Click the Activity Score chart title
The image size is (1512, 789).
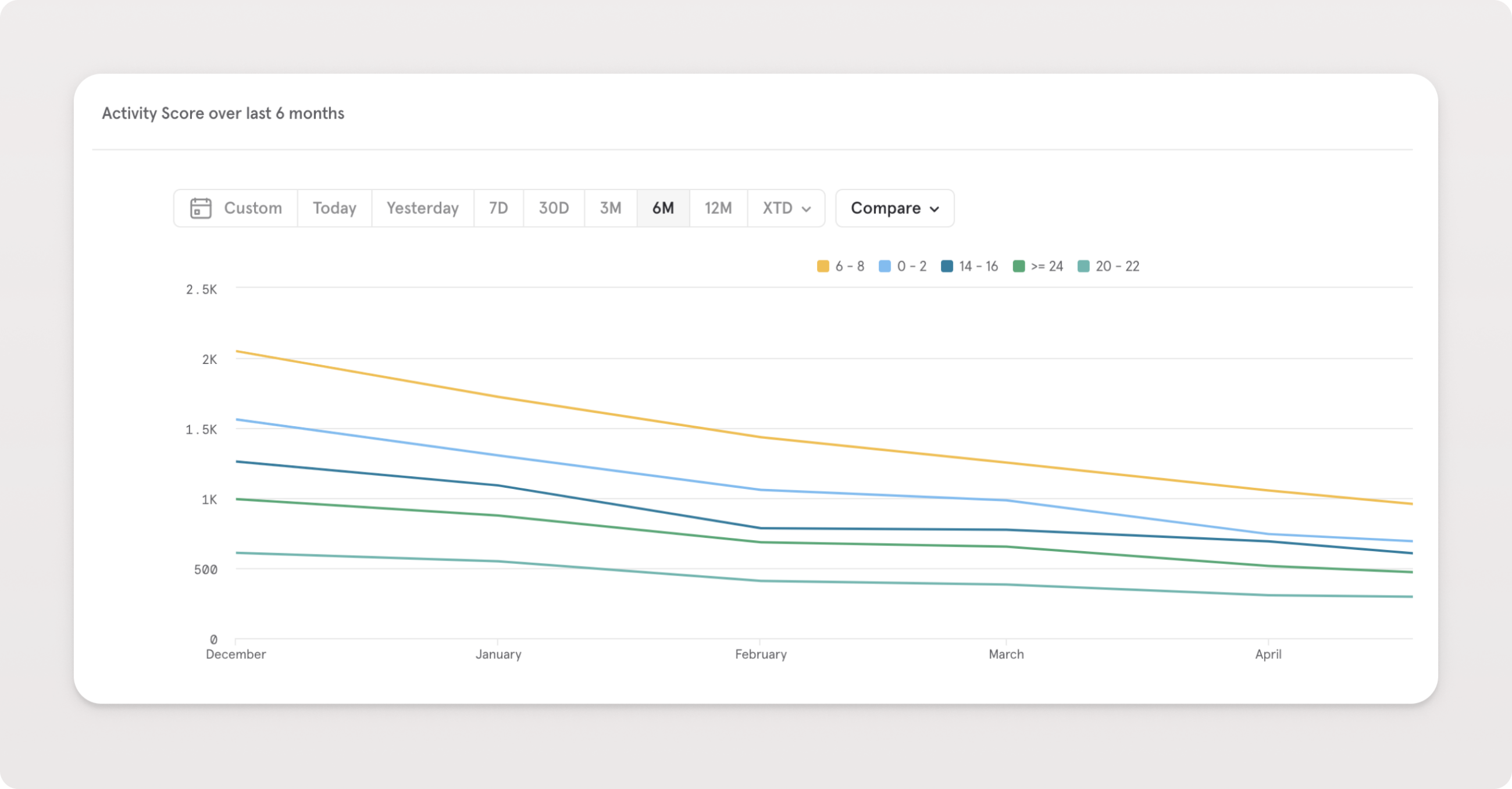click(x=223, y=113)
